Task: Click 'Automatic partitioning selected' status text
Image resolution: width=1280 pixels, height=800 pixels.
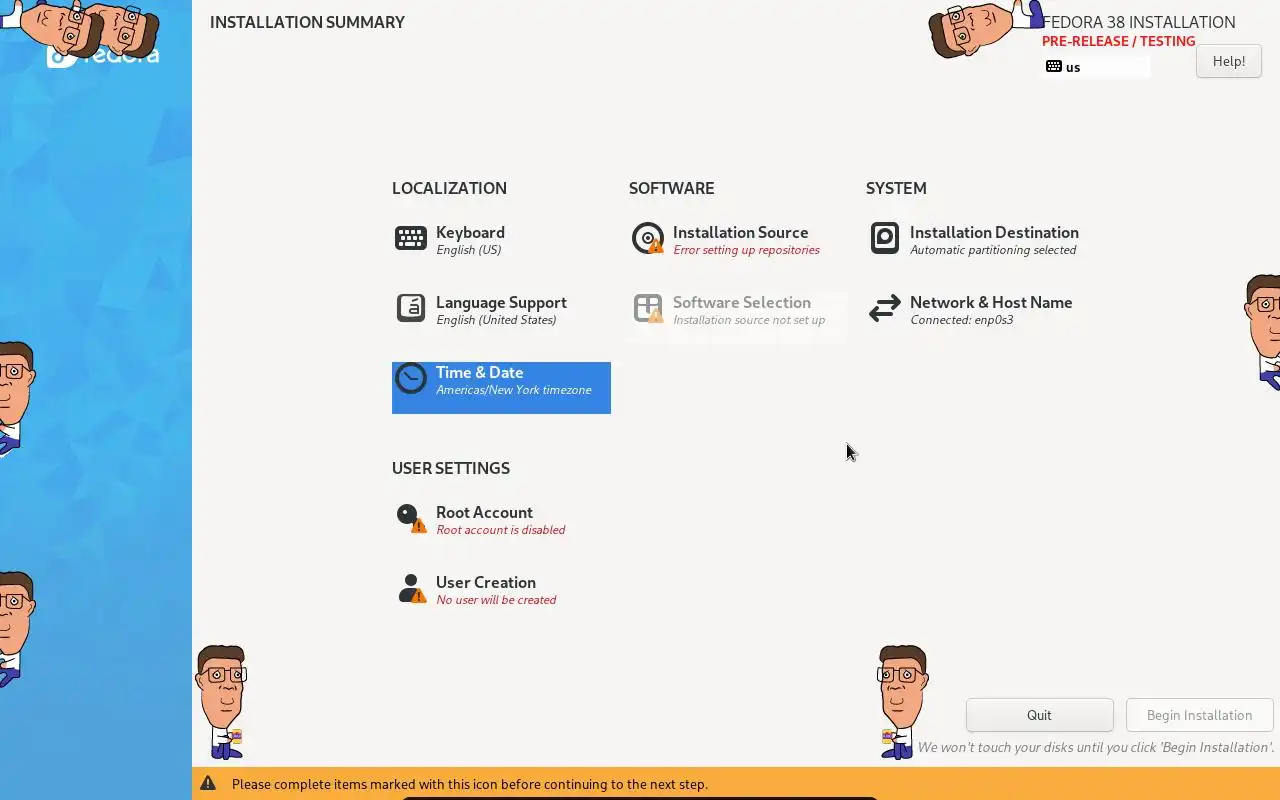Action: [x=993, y=250]
